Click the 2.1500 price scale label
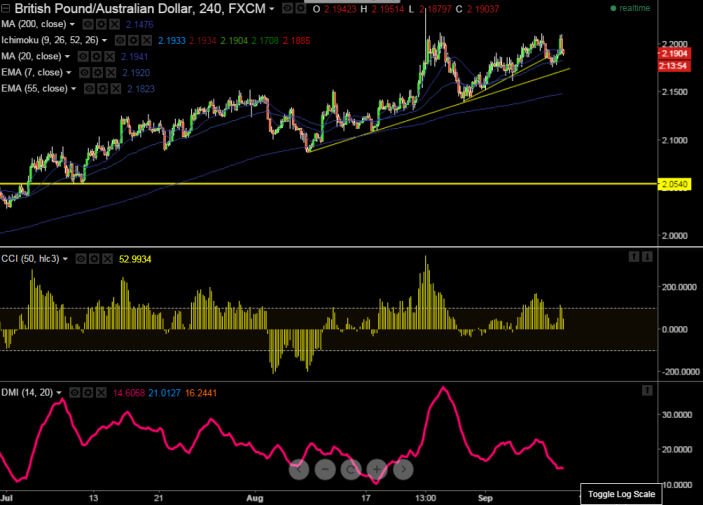 point(675,92)
